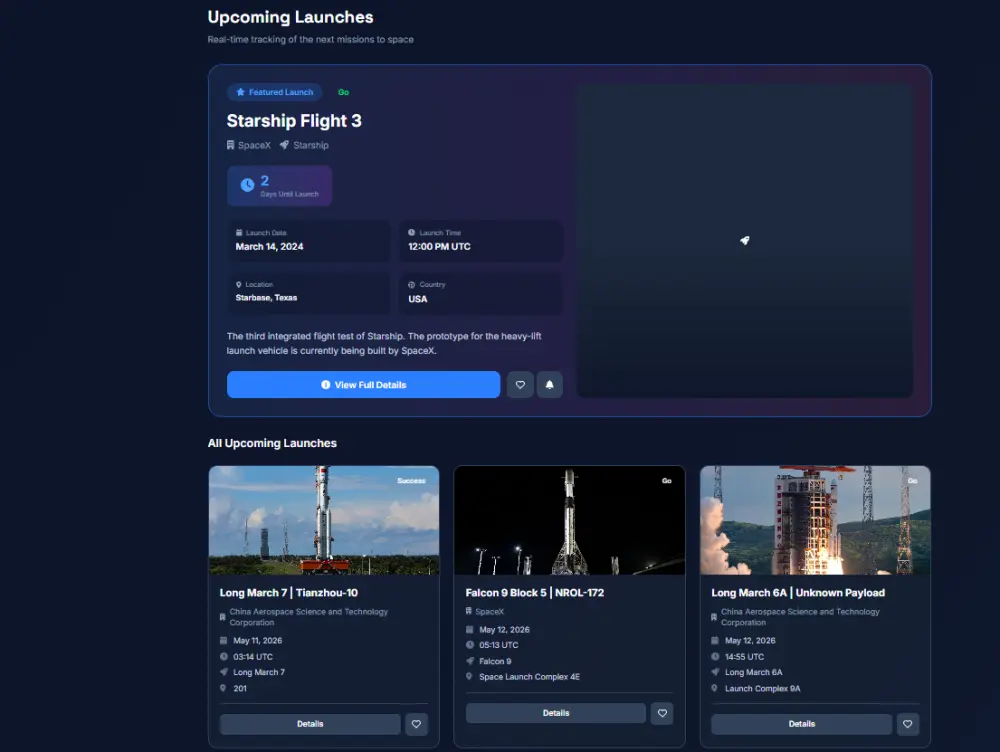Click the globe icon beside Country label

tap(411, 284)
